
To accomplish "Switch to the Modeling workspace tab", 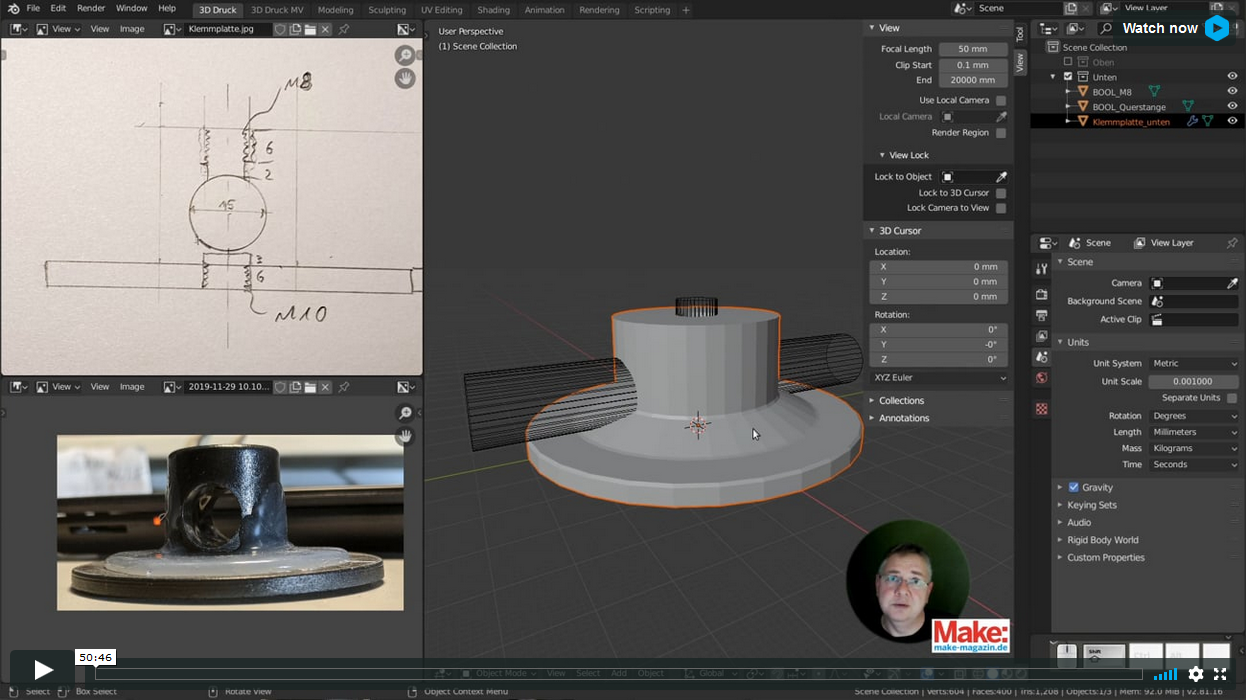I will (x=335, y=10).
